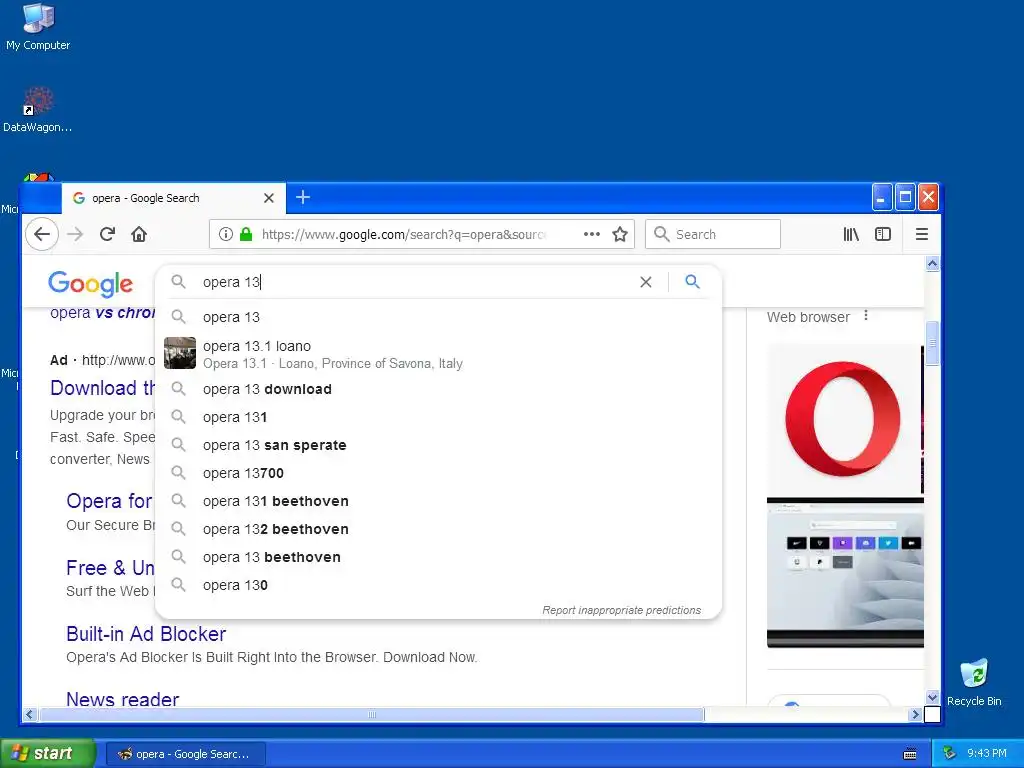Open Web browser panel more options dots
1024x768 pixels.
click(x=866, y=316)
